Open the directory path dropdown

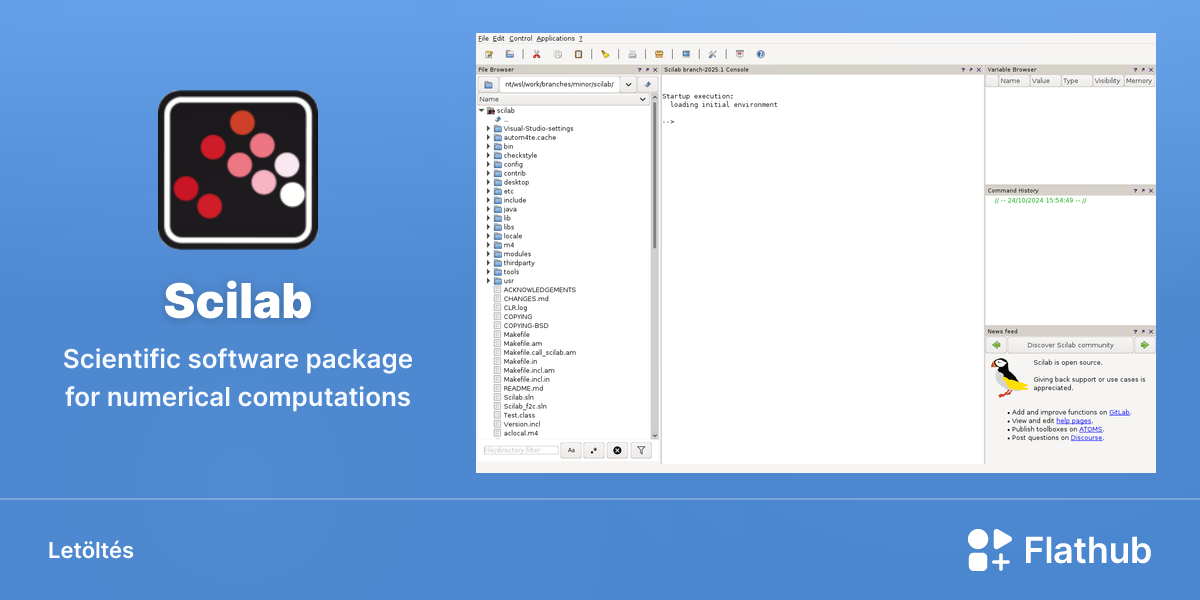click(x=628, y=85)
